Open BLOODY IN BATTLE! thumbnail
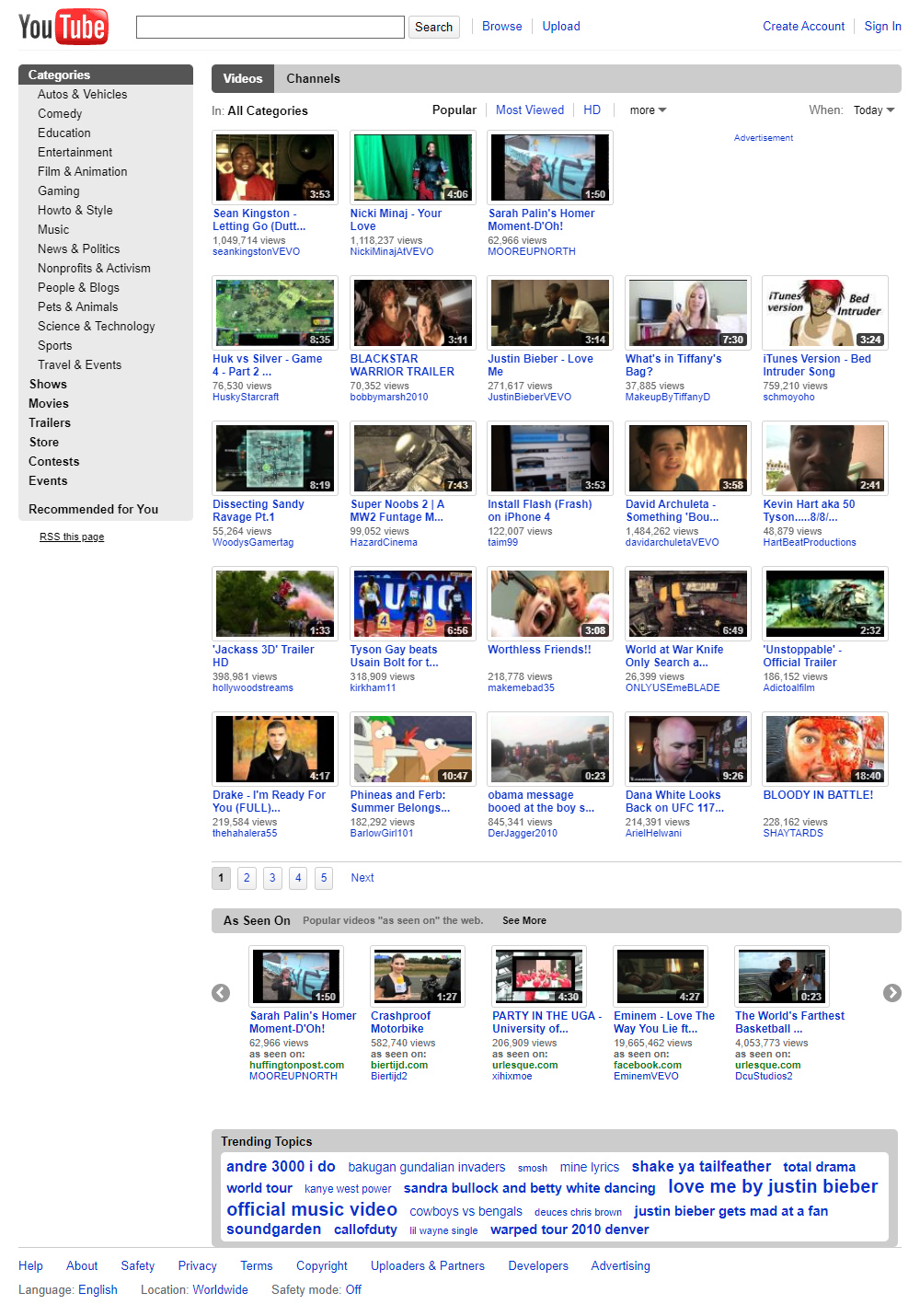This screenshot has width=920, height=1316. (825, 749)
